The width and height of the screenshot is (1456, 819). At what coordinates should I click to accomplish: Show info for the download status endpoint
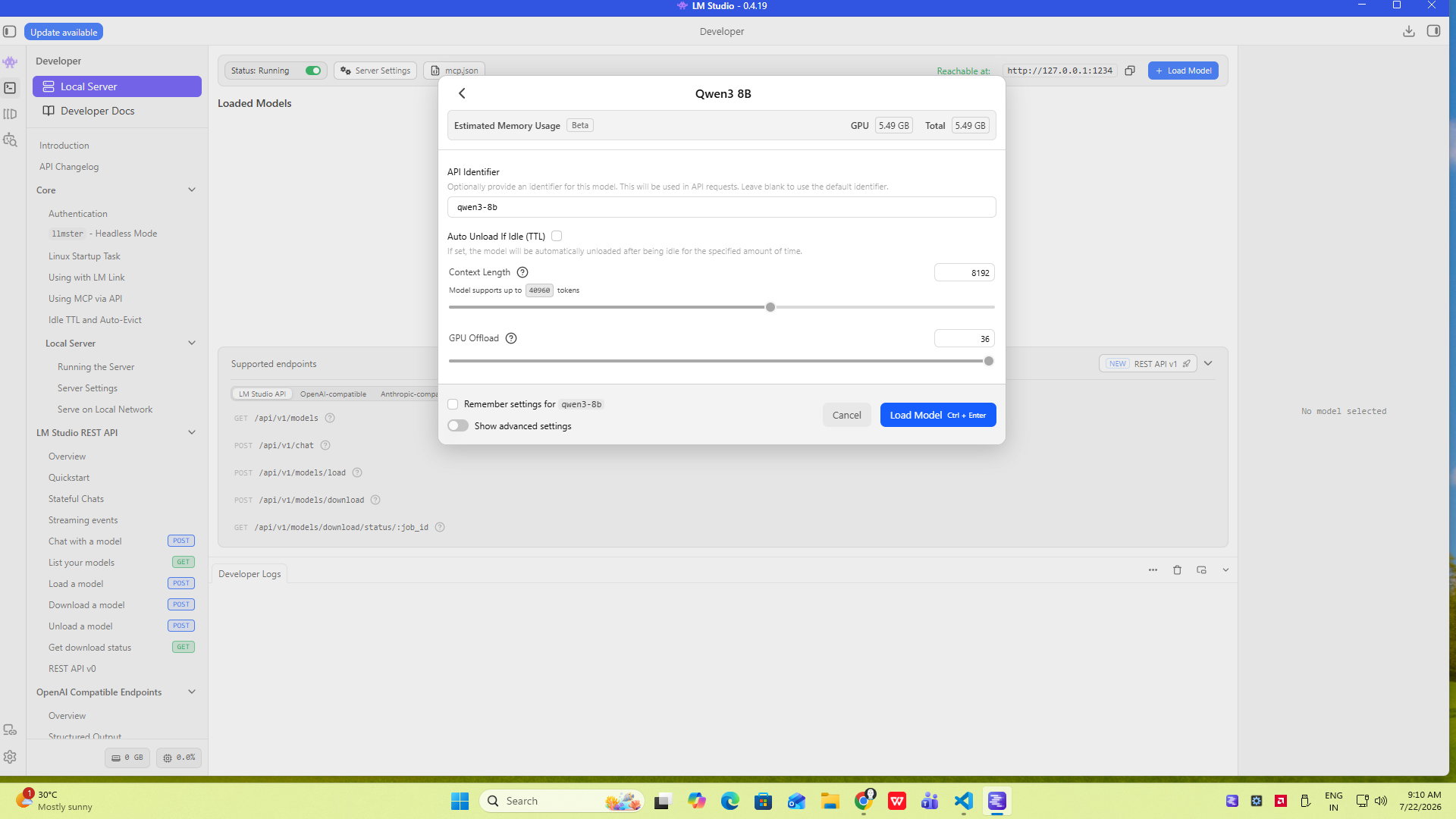tap(440, 527)
